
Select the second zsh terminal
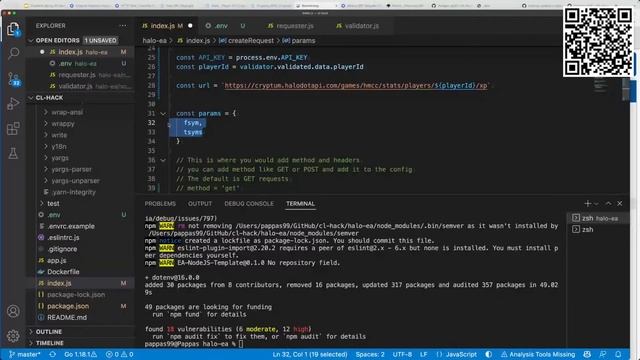click(597, 229)
